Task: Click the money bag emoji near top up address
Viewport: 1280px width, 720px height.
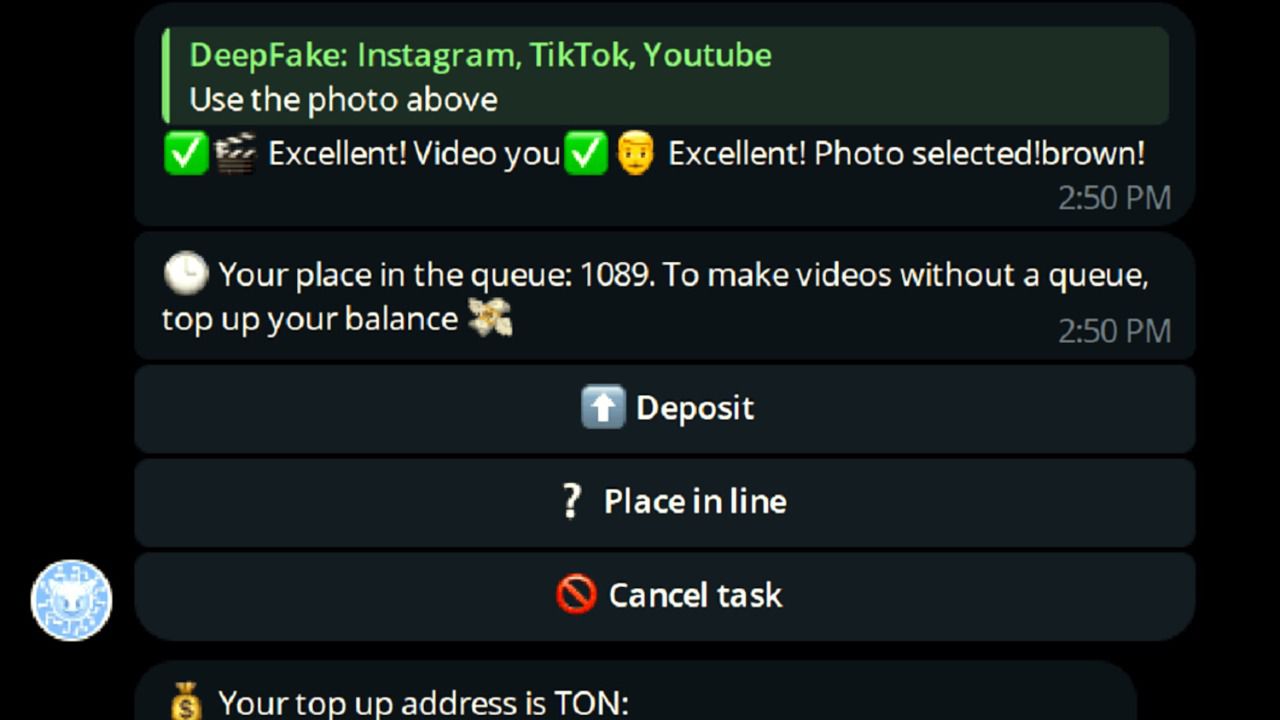Action: pyautogui.click(x=186, y=702)
